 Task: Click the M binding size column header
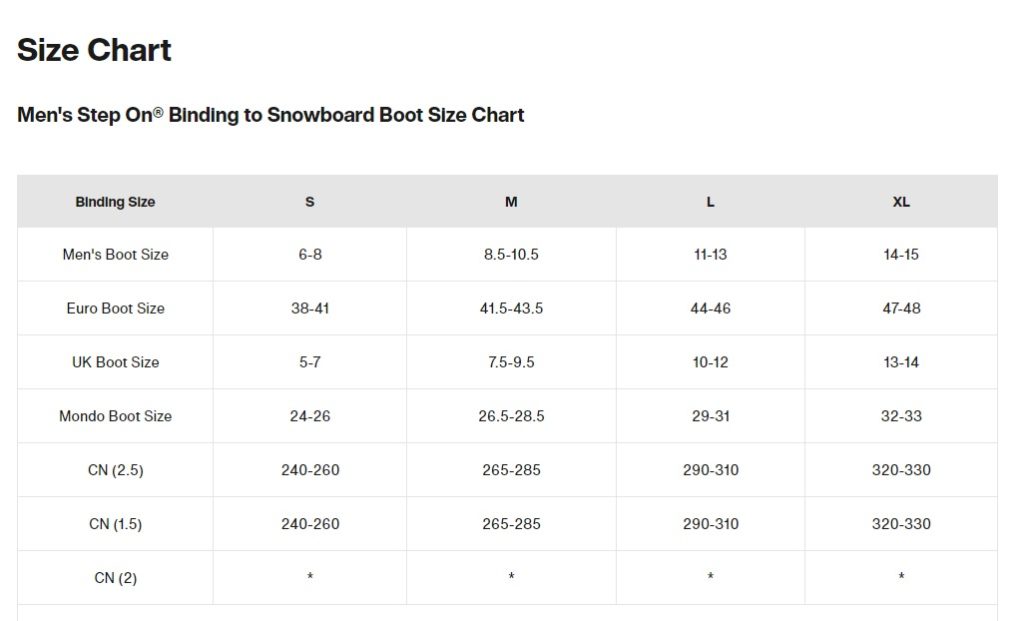click(x=511, y=202)
